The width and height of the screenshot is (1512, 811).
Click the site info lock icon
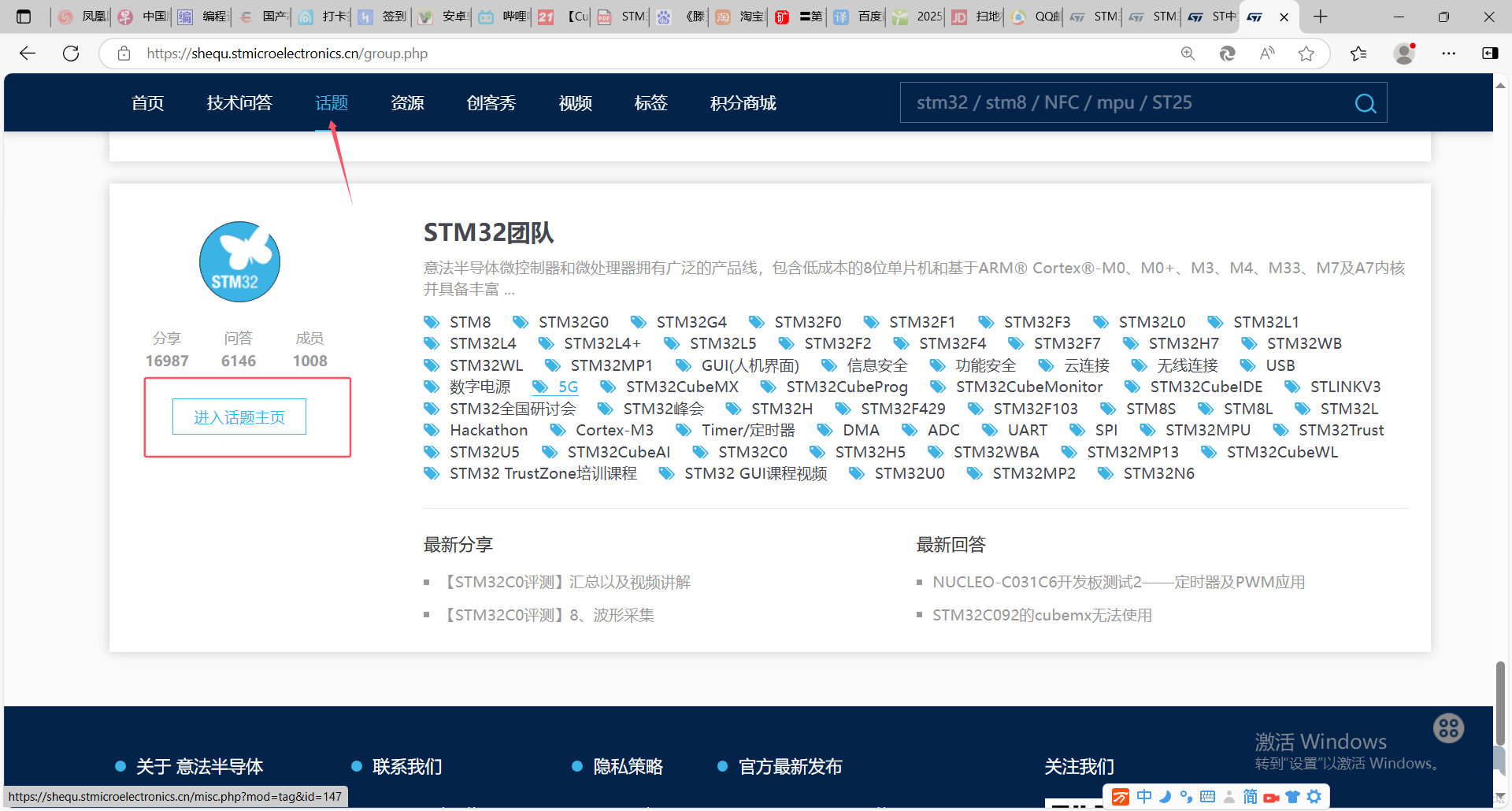pos(124,54)
